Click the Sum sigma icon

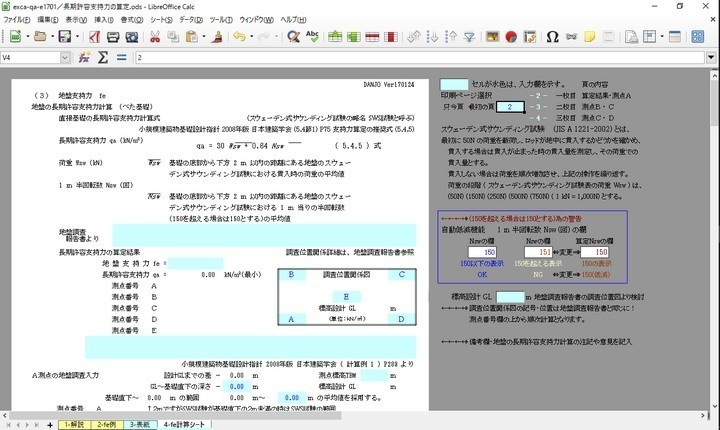click(x=103, y=57)
